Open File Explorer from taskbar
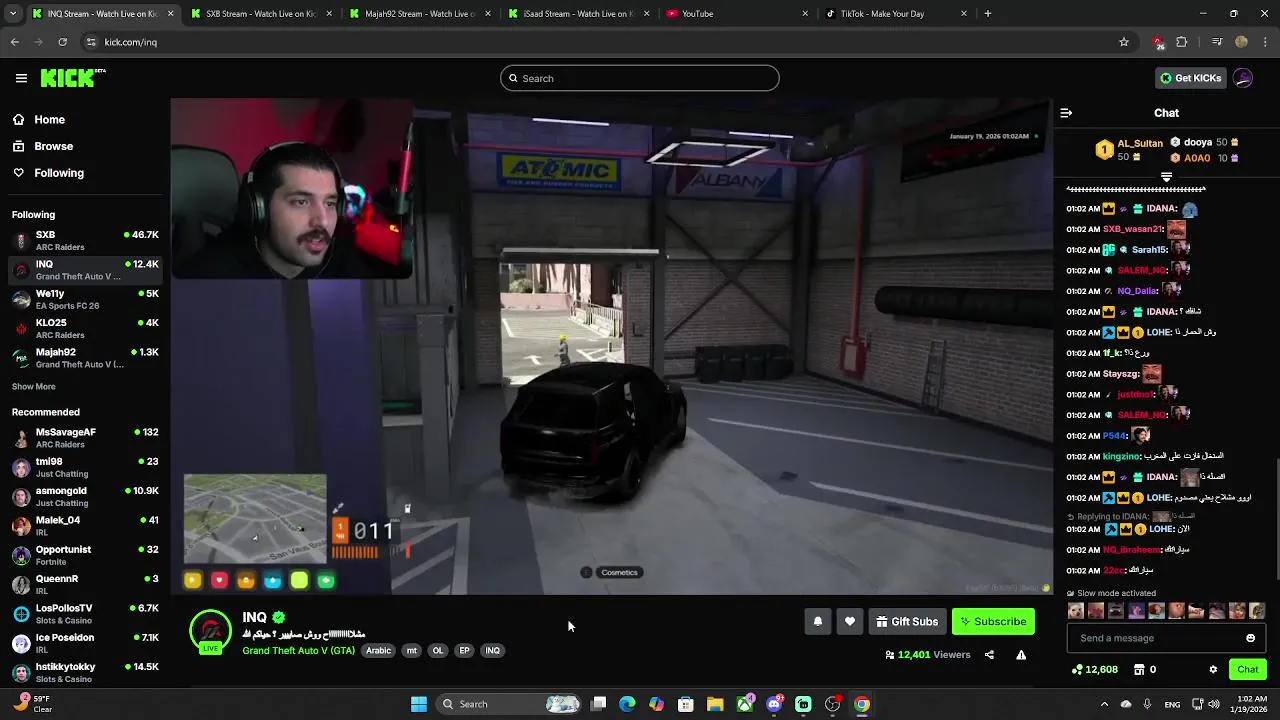Viewport: 1280px width, 720px height. coord(715,704)
